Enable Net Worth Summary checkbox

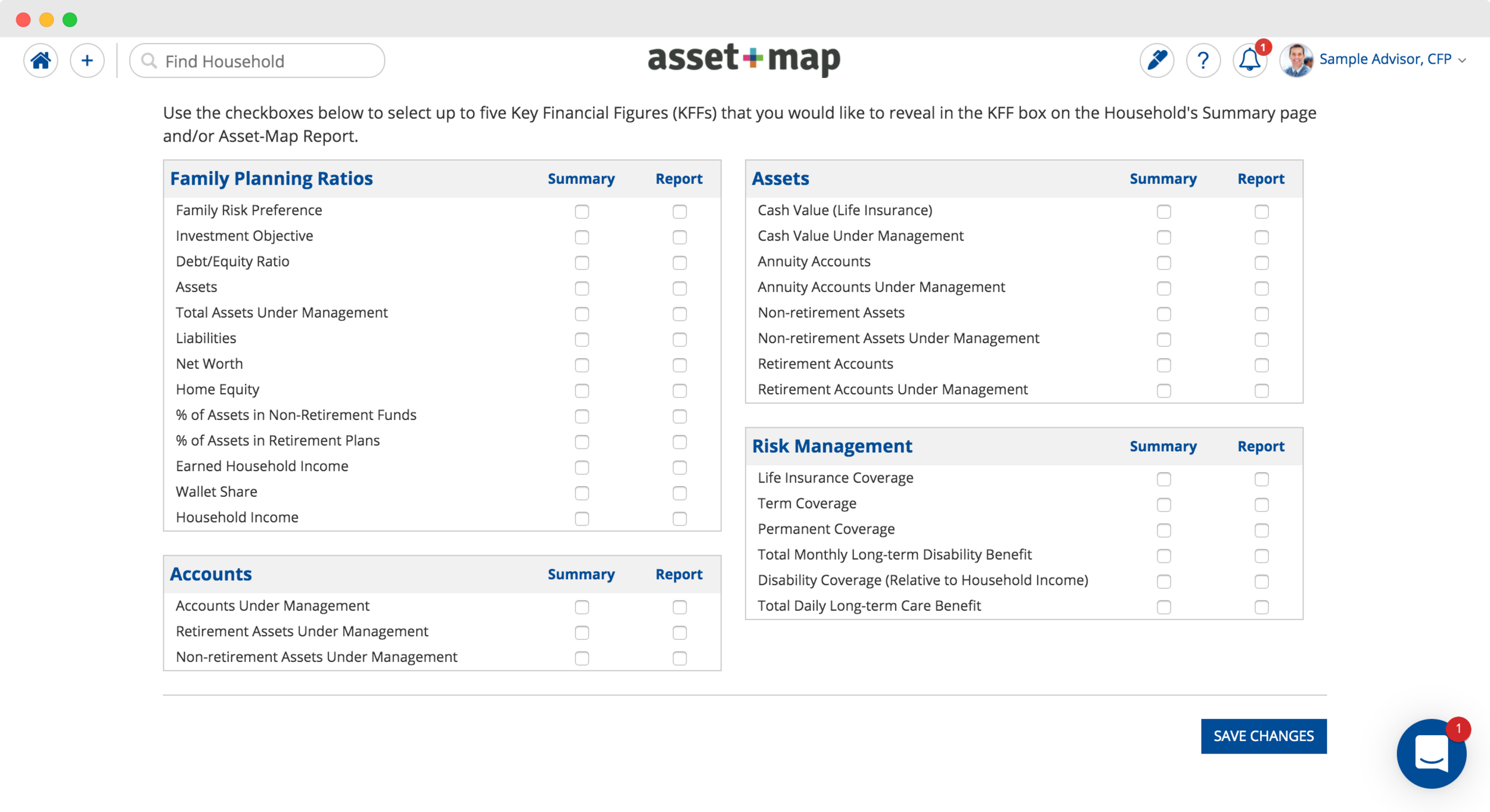[582, 365]
